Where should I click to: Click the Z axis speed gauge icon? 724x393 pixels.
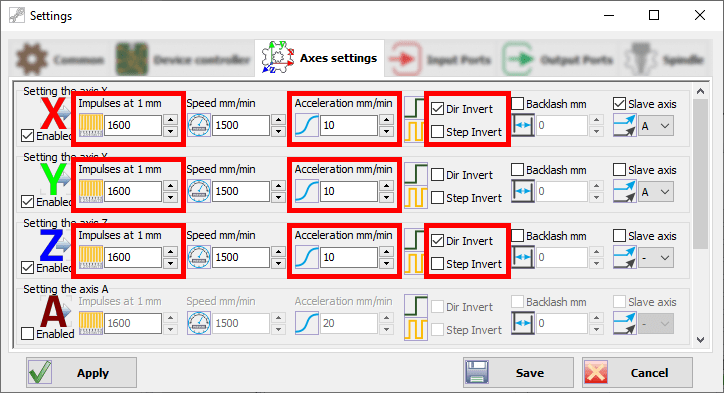point(199,257)
